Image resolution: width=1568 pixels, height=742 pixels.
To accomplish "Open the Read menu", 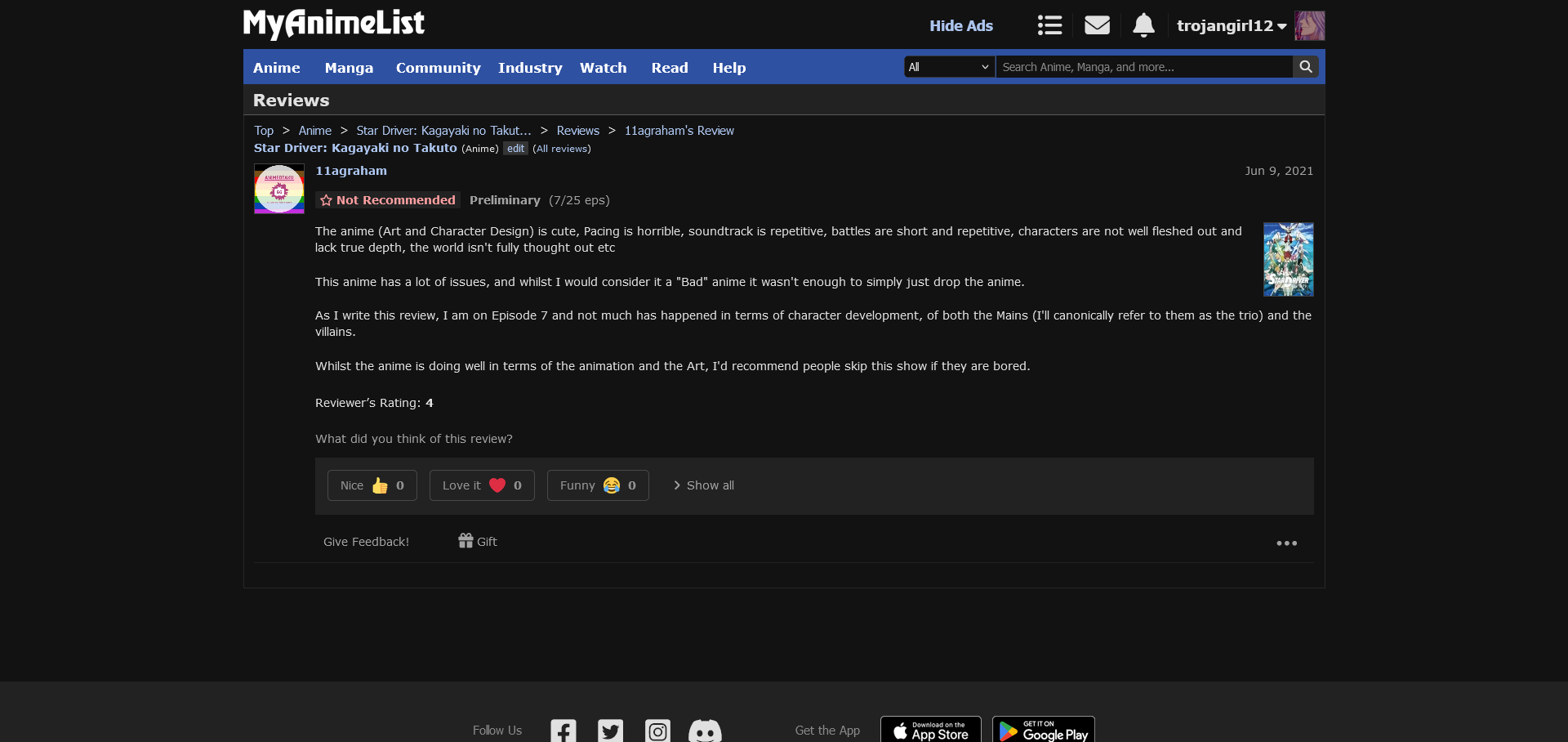I will point(670,68).
